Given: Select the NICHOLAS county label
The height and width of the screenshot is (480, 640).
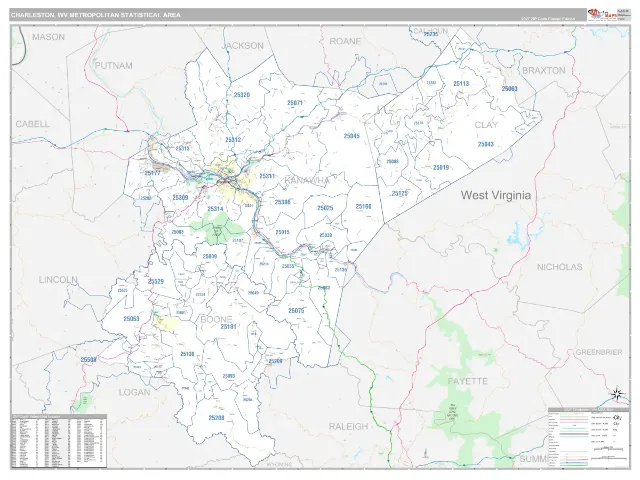Looking at the screenshot, I should (x=559, y=267).
